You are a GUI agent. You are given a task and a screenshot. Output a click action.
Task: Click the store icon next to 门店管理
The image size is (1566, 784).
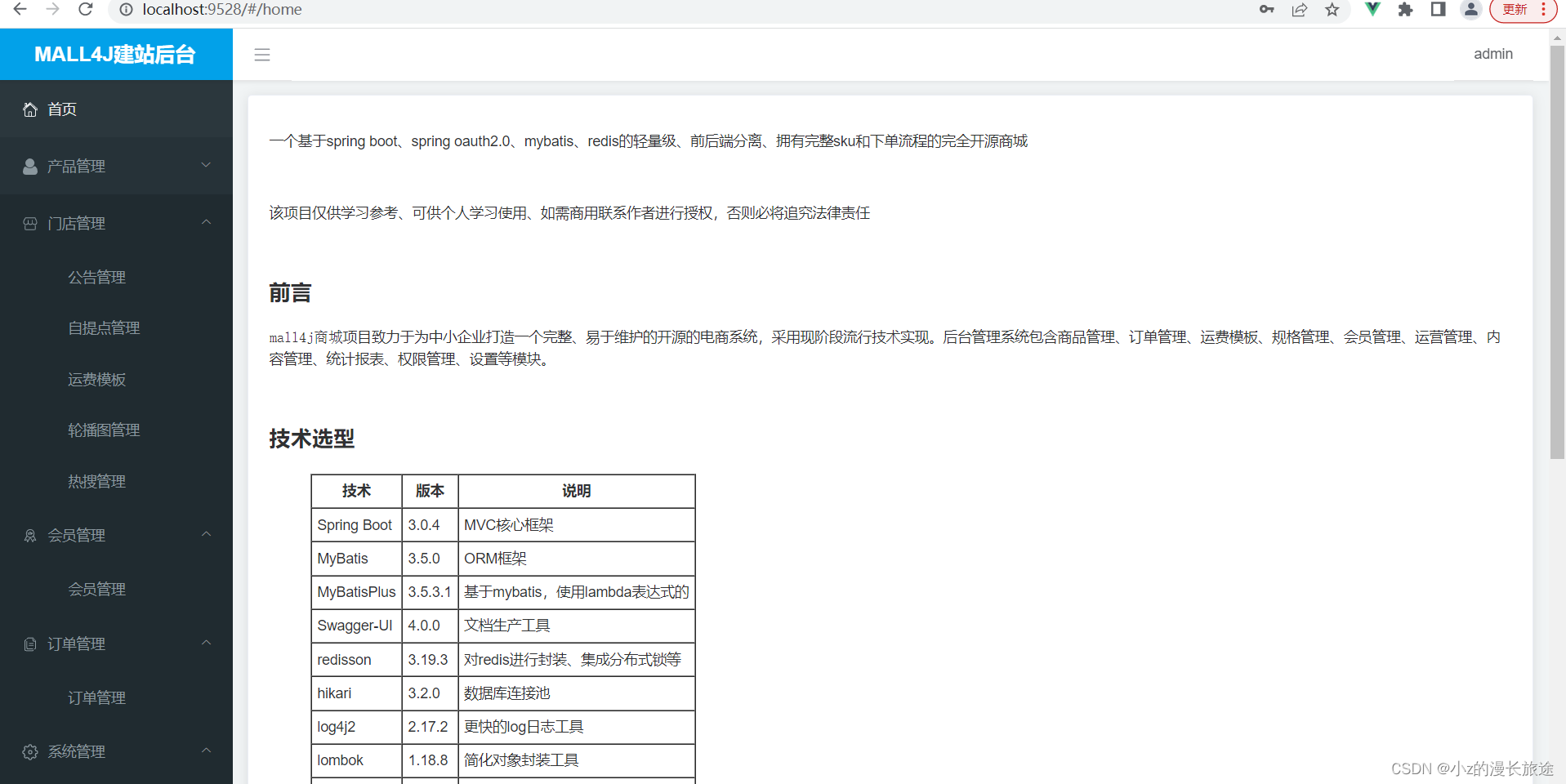click(x=30, y=222)
